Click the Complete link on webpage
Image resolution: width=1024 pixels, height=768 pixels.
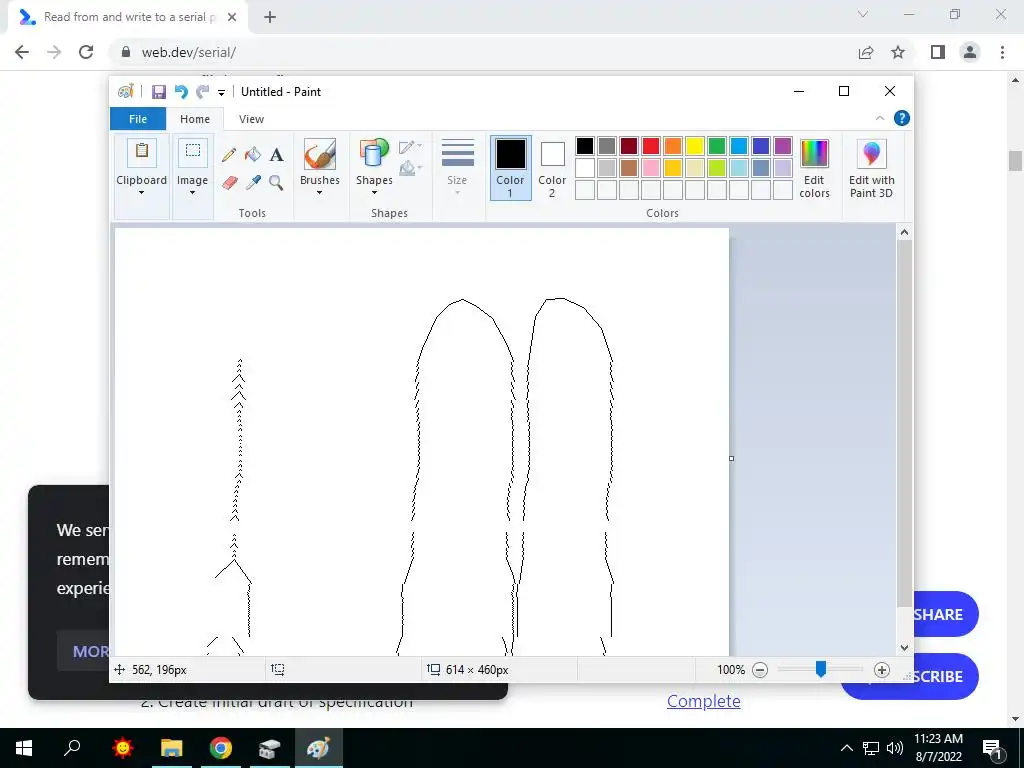(x=703, y=701)
